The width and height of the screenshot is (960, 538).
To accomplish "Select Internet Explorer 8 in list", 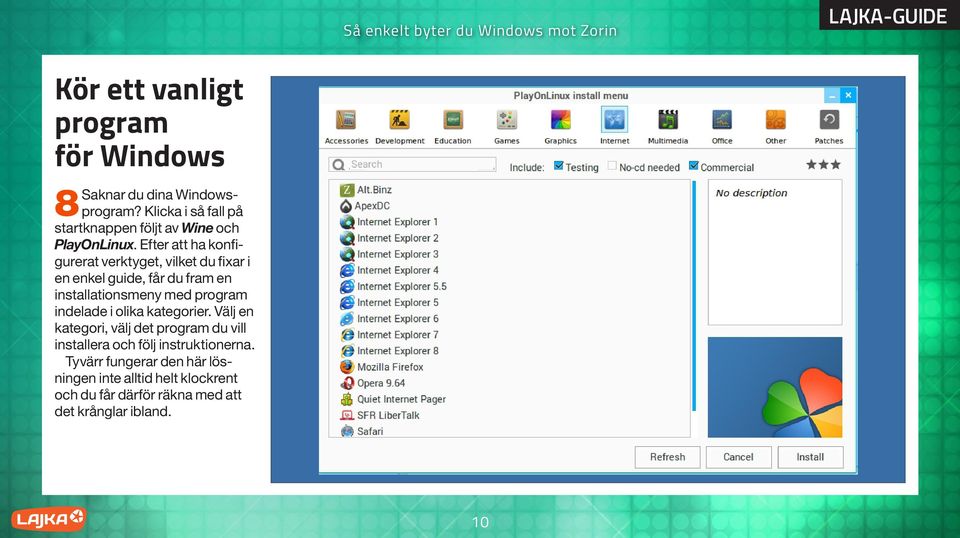I will (x=397, y=351).
